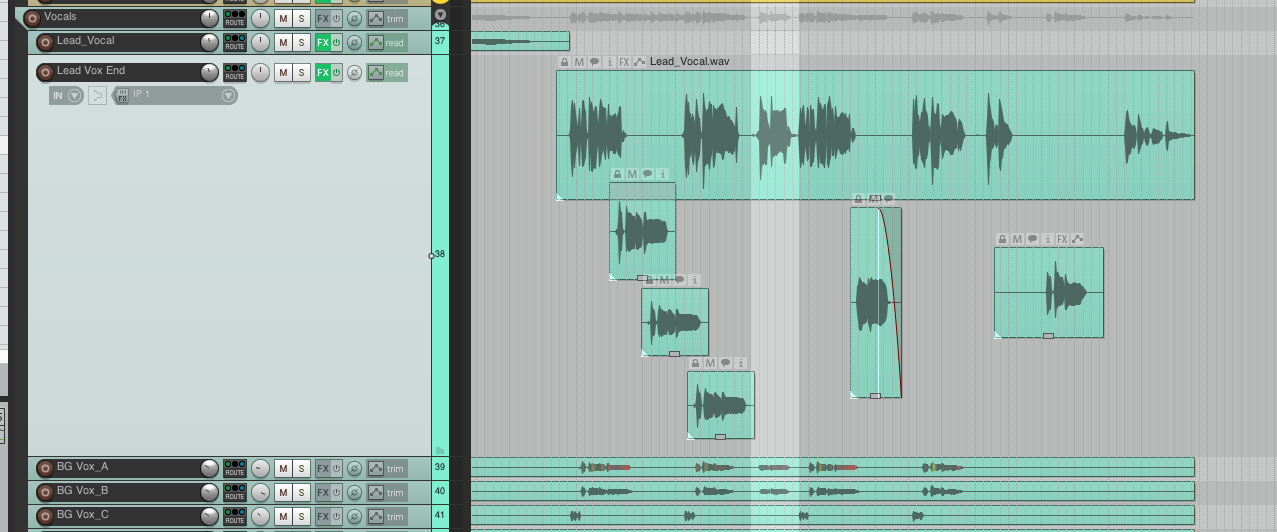
Task: Toggle phase invert on BG Vox_A track
Action: pos(354,468)
